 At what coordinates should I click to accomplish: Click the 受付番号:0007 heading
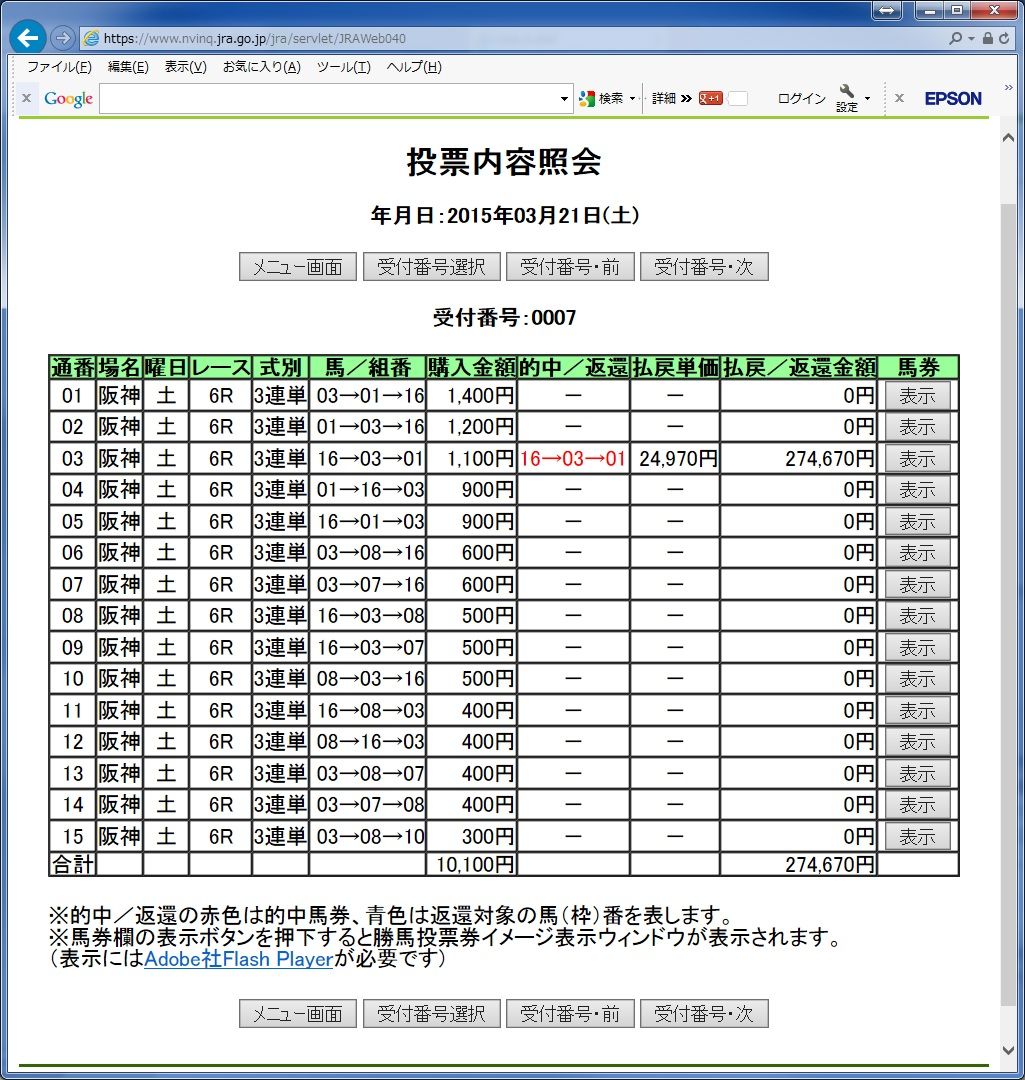(504, 318)
